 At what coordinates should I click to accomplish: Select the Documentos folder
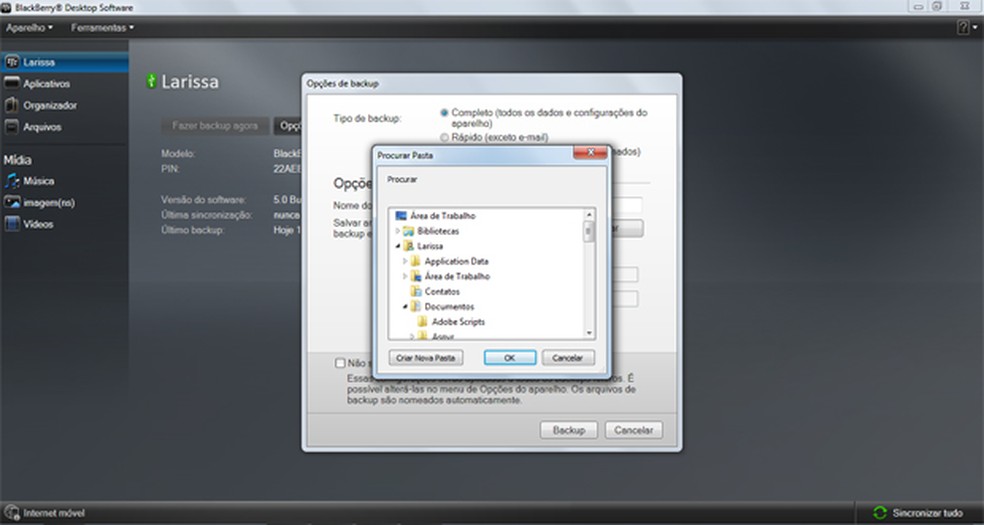click(449, 307)
